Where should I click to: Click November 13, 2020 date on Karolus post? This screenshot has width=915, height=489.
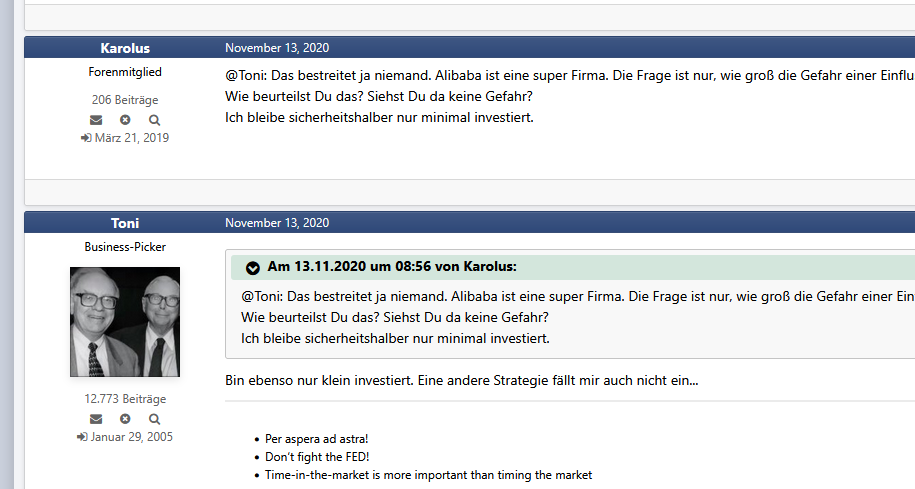pos(277,48)
